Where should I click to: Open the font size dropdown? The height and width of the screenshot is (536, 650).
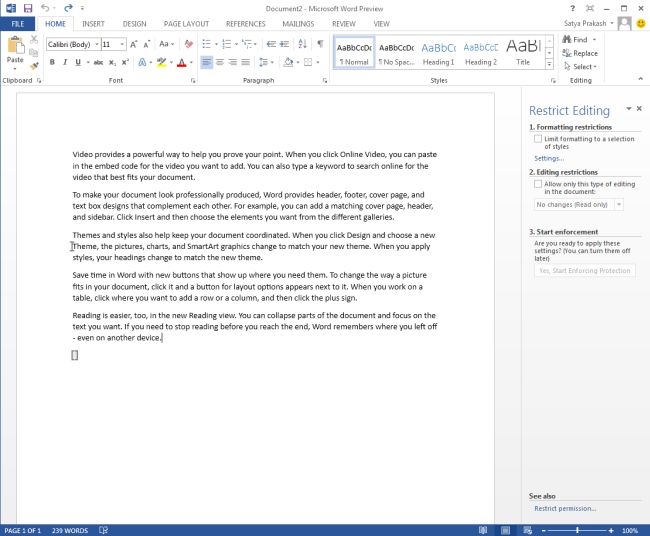coord(122,44)
